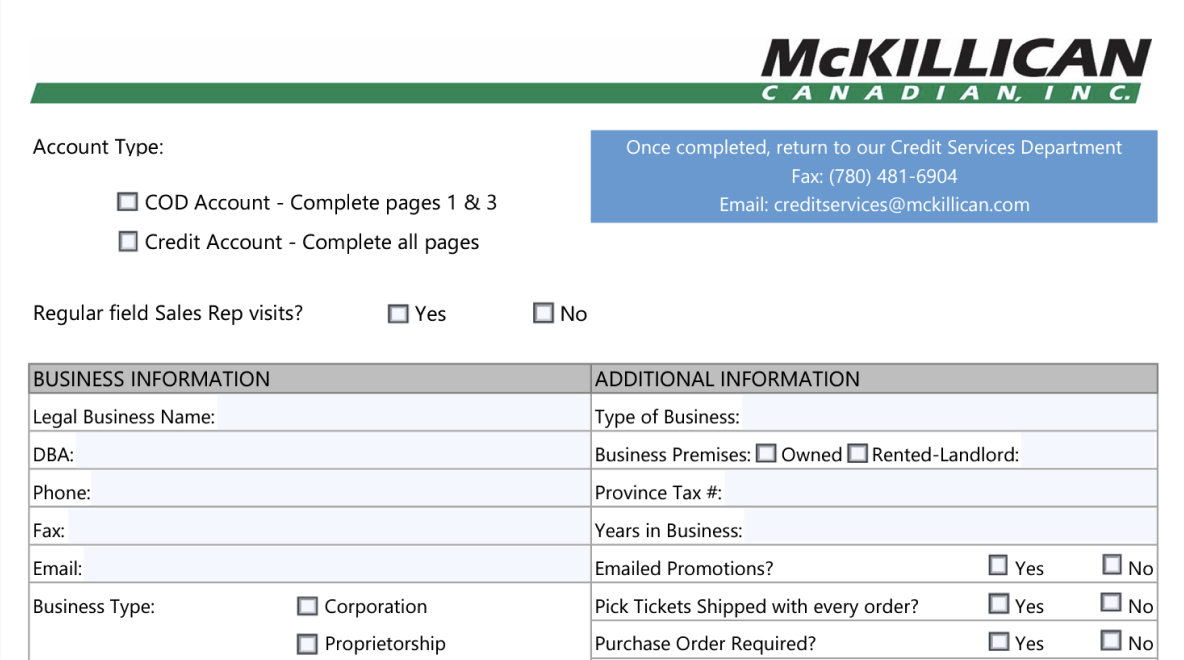
Task: Click the Years in Business field
Action: (947, 530)
